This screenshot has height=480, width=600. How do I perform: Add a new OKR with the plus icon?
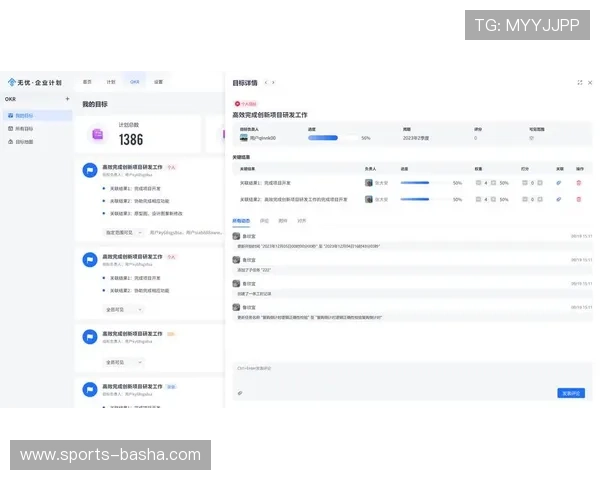[x=67, y=99]
